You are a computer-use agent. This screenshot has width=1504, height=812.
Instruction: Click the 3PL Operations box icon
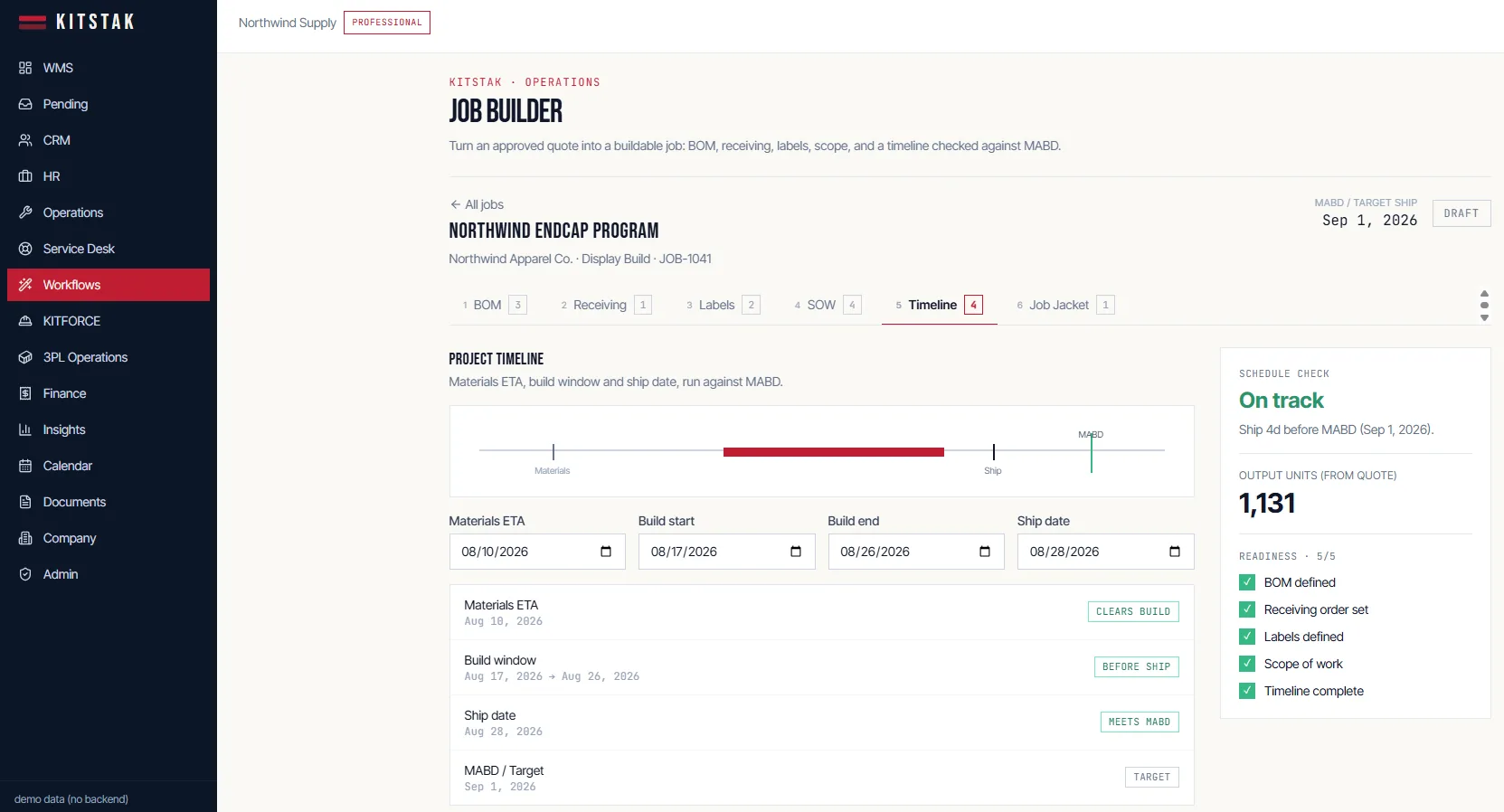(25, 357)
